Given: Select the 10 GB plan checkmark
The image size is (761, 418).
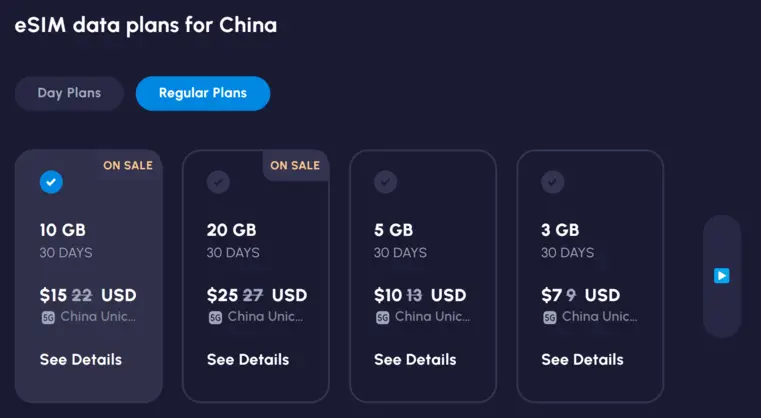Looking at the screenshot, I should pyautogui.click(x=51, y=182).
